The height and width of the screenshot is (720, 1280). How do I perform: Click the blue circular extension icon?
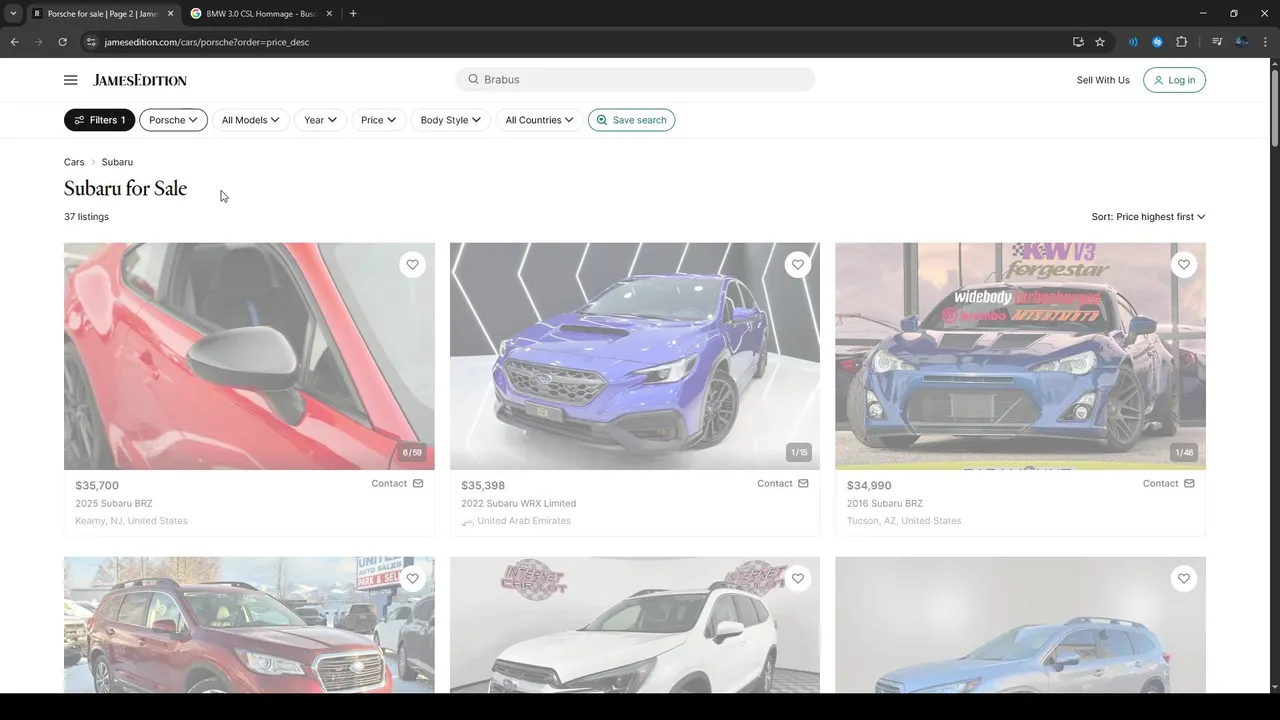coord(1157,42)
